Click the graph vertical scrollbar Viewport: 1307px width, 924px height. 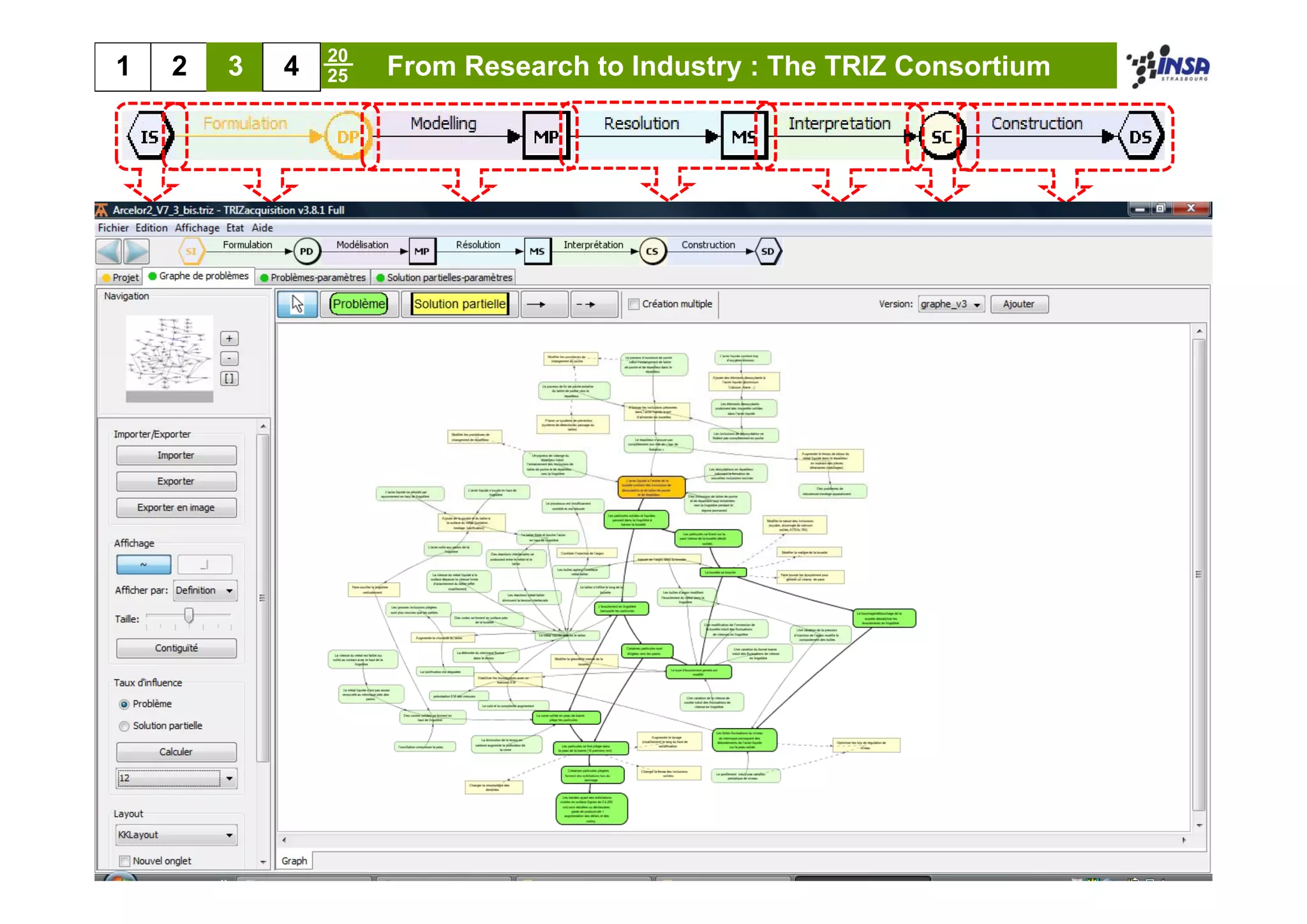coord(1199,574)
